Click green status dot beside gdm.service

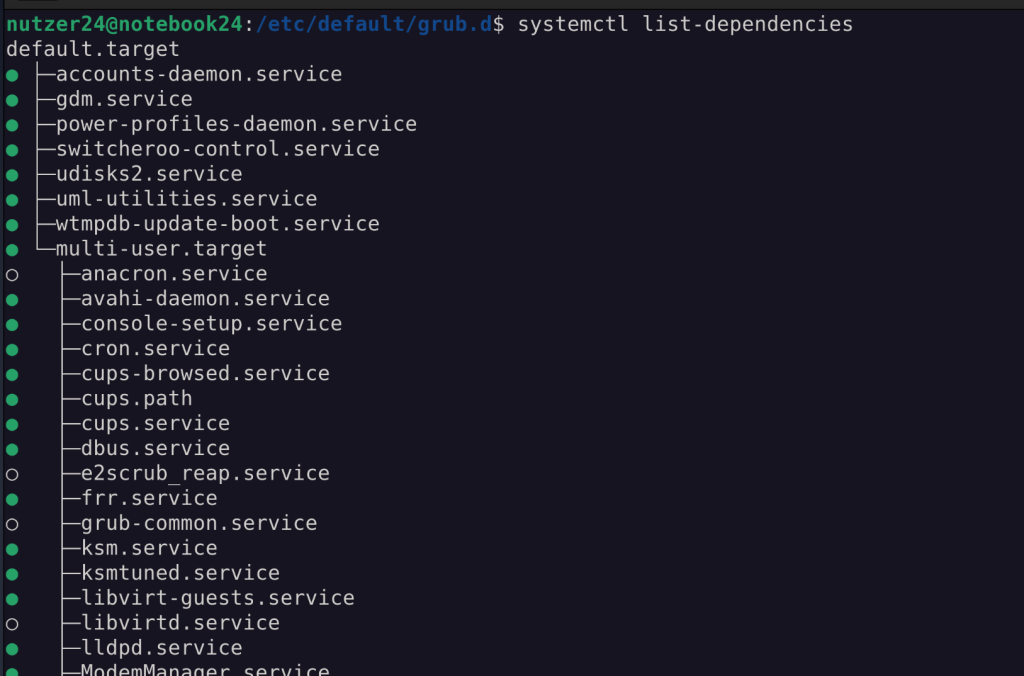(12, 101)
